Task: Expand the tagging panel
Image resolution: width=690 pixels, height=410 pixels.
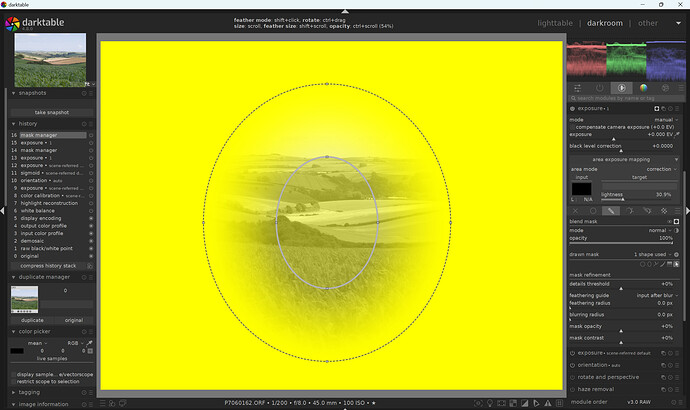Action: 13,392
